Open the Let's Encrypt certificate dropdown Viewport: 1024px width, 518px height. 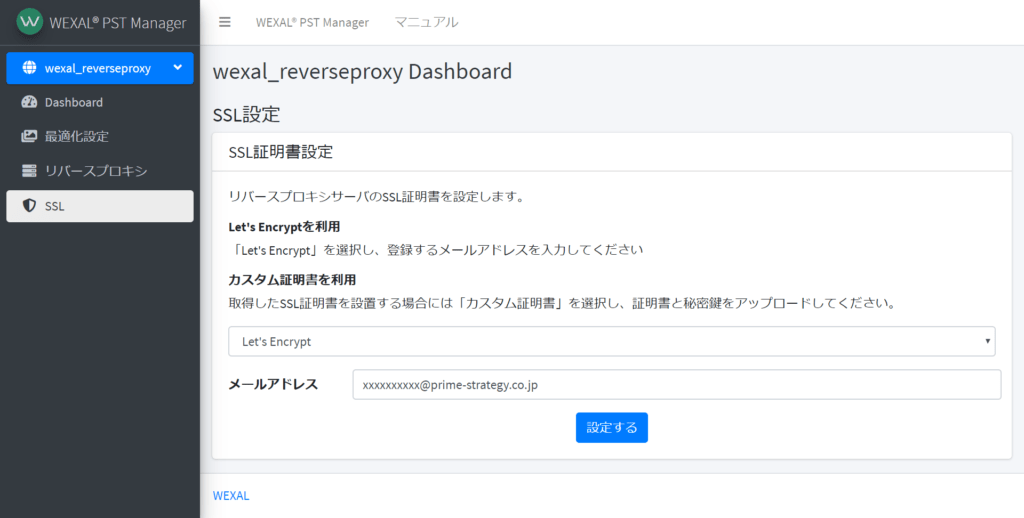[x=612, y=342]
